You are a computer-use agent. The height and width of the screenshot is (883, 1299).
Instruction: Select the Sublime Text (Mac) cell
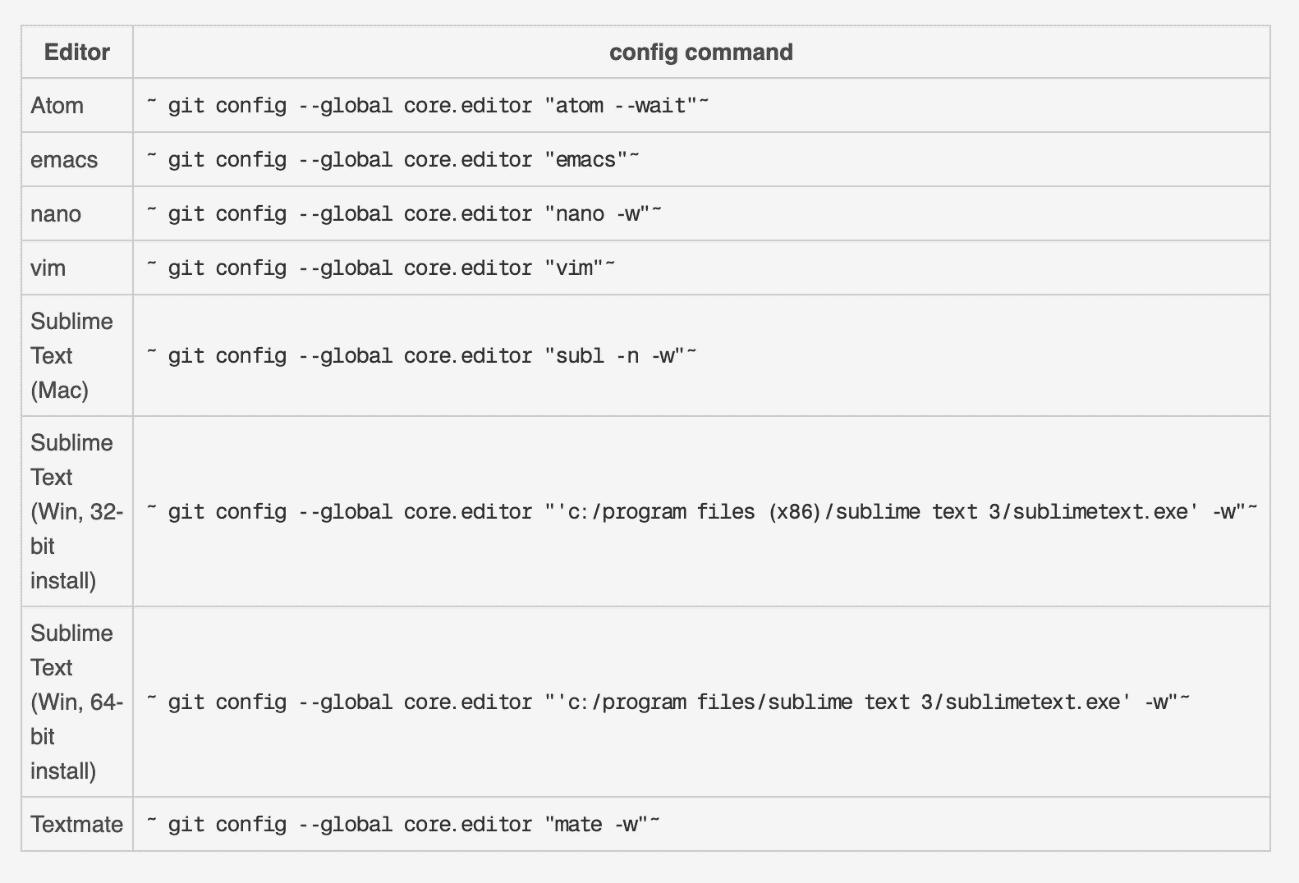(x=71, y=355)
